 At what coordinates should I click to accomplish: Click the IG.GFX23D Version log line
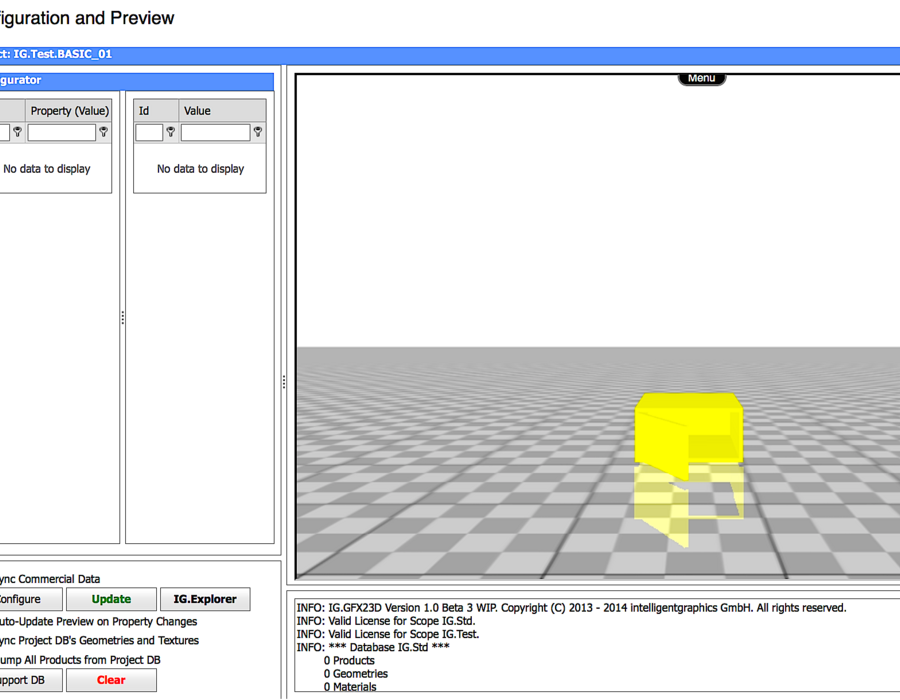click(572, 608)
